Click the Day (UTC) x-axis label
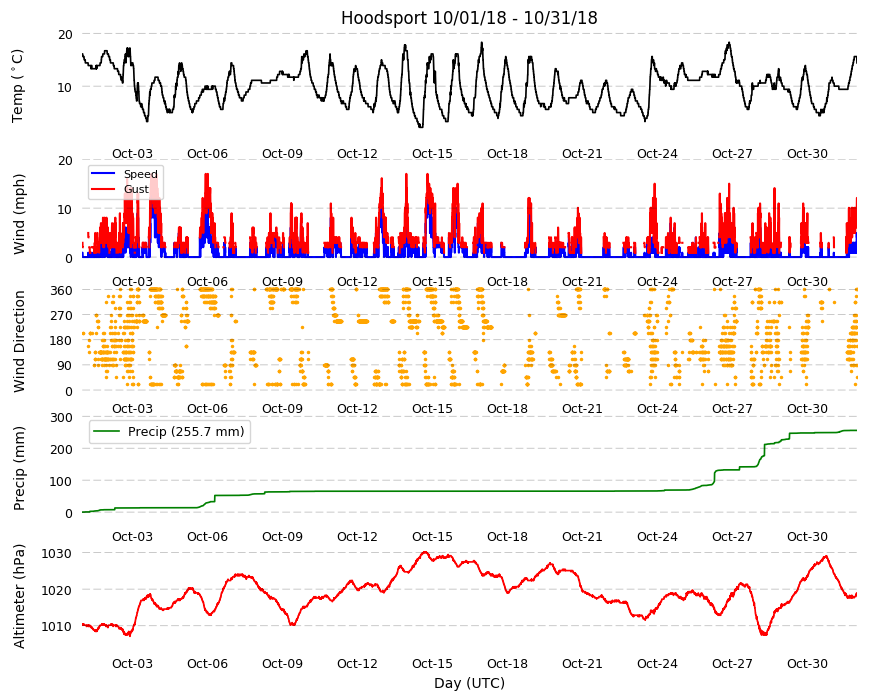Image resolution: width=870 pixels, height=700 pixels. (x=469, y=683)
